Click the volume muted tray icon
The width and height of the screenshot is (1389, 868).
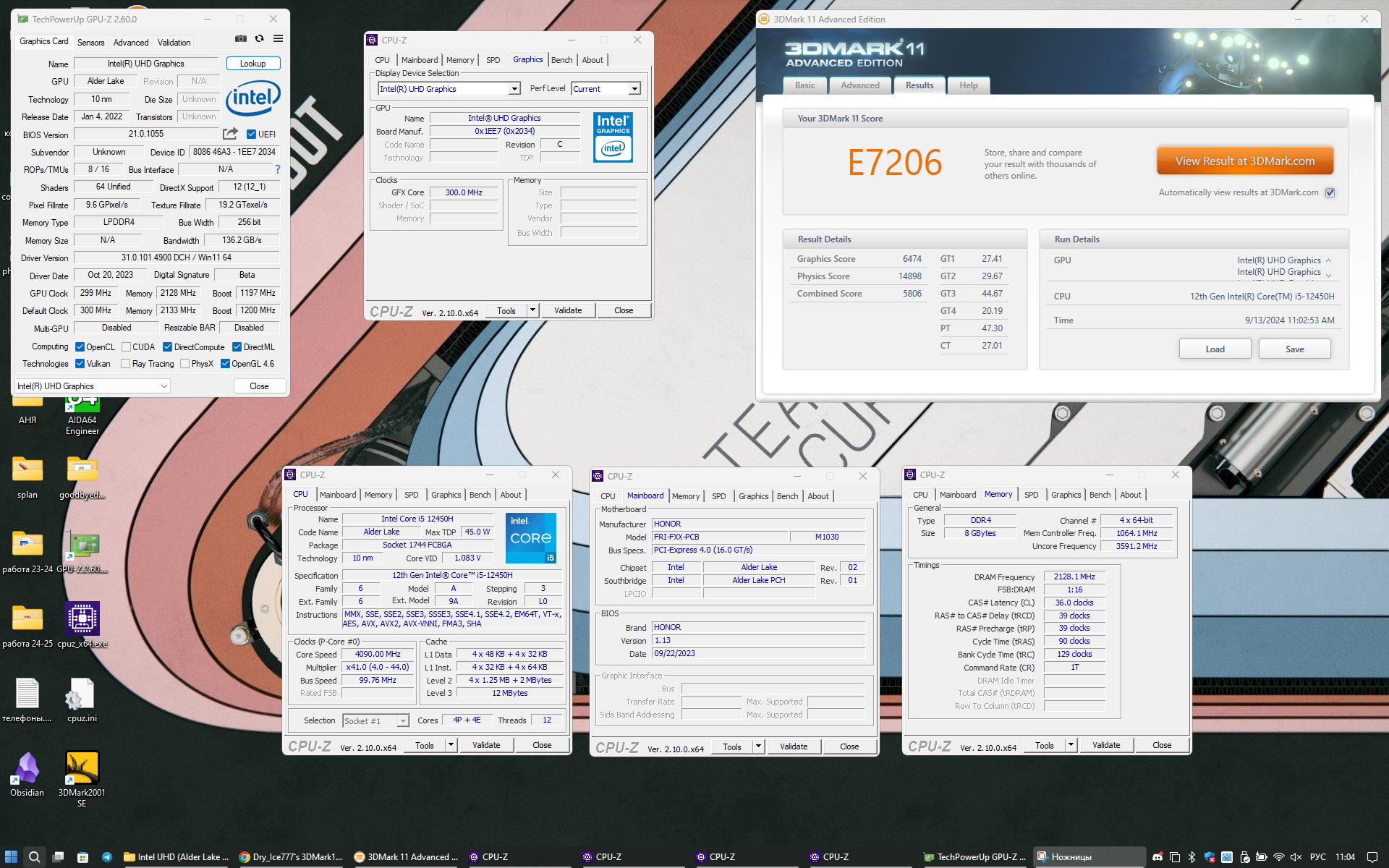pyautogui.click(x=1296, y=856)
